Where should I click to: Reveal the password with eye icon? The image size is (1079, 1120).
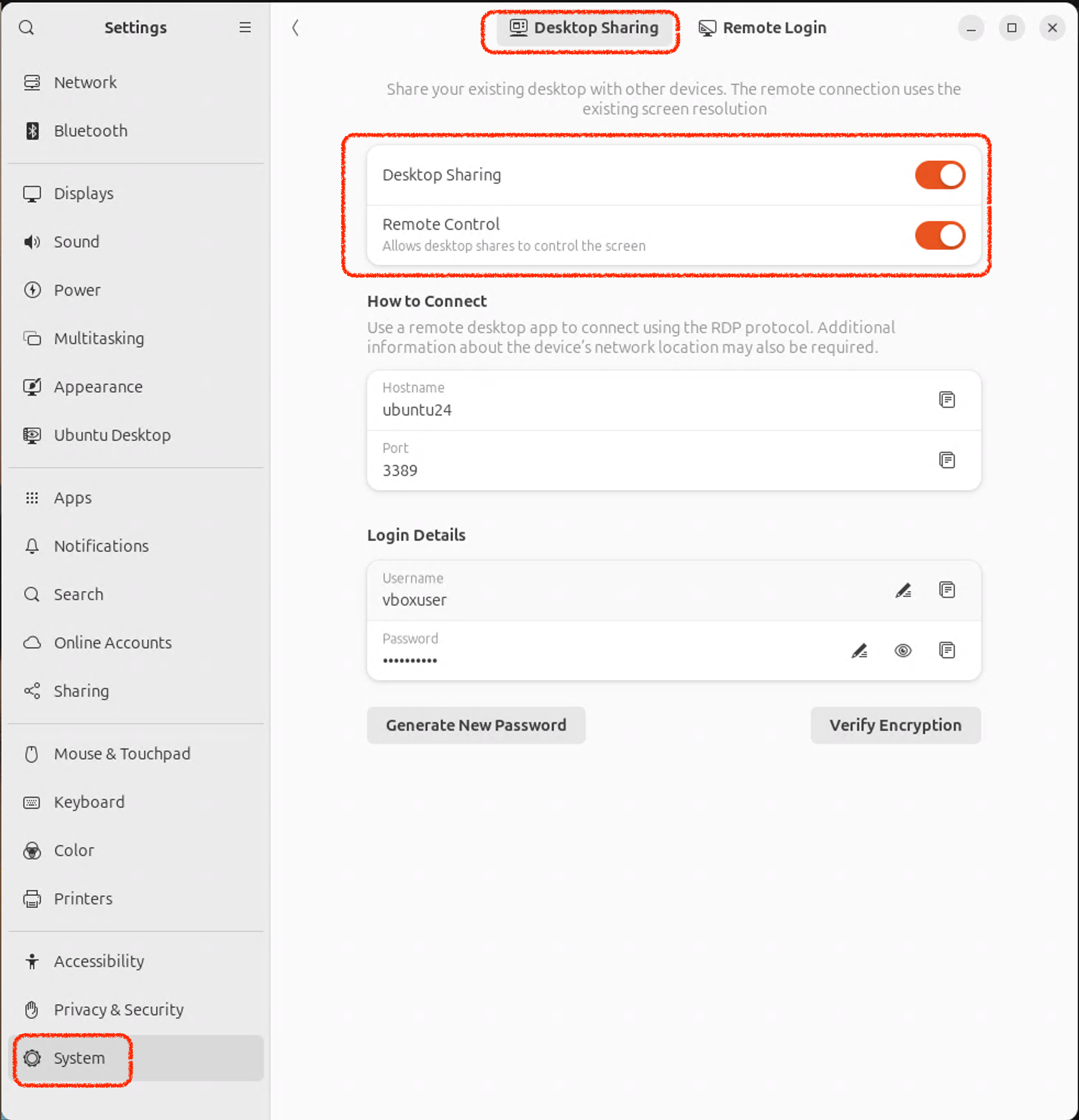903,650
